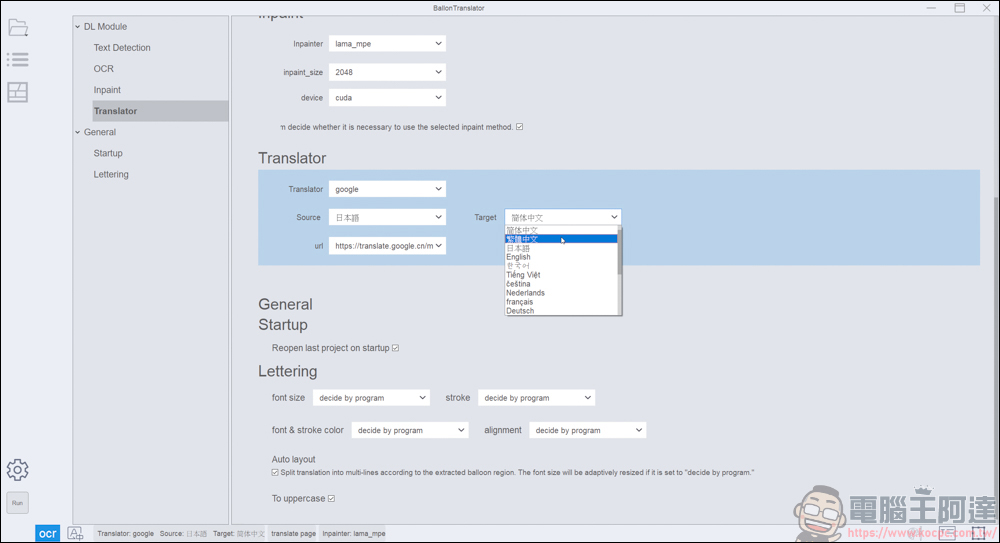Uncheck Split translation into multi-lines option
1000x543 pixels.
[275, 472]
